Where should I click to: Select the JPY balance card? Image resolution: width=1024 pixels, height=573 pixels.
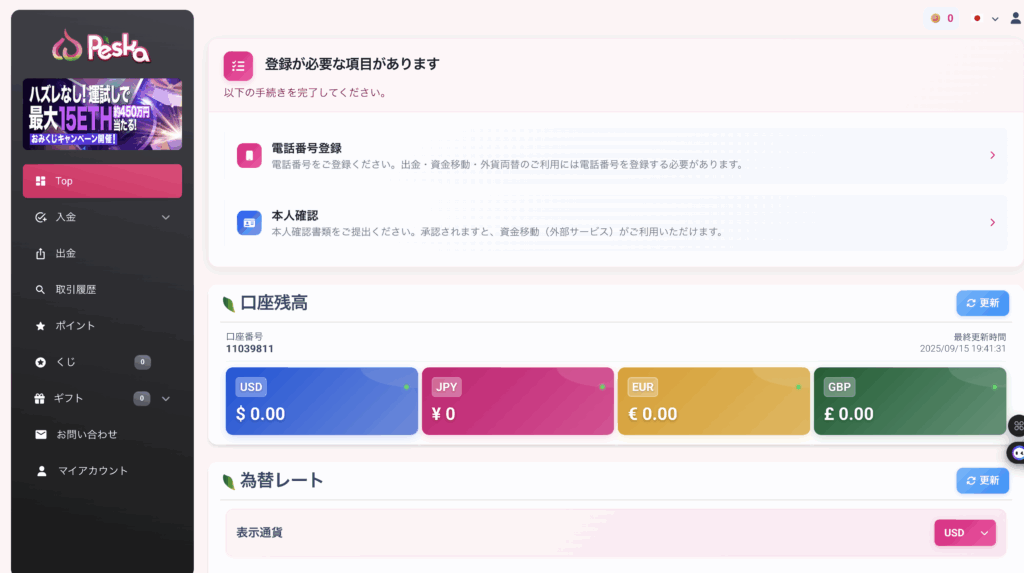[517, 401]
